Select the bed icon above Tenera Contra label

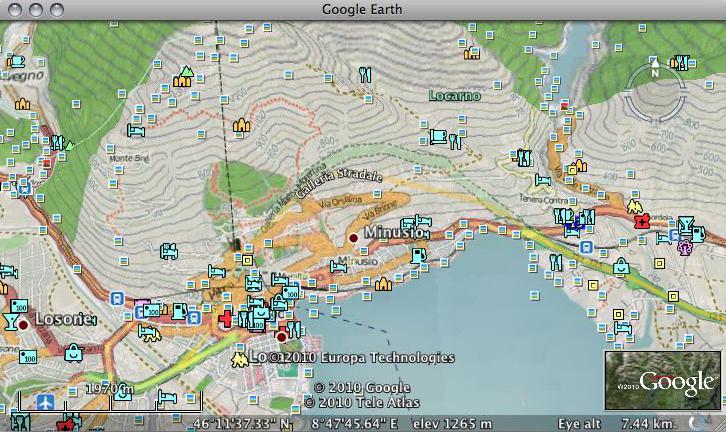coord(543,180)
